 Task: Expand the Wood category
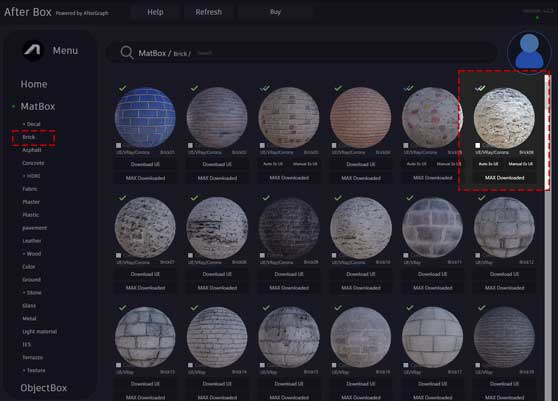tap(32, 254)
